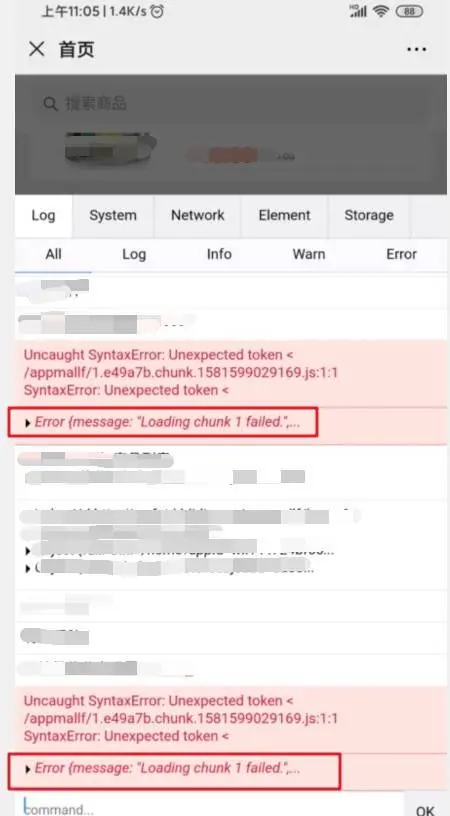The width and height of the screenshot is (450, 816).
Task: Show only Info level logs
Action: pyautogui.click(x=219, y=254)
